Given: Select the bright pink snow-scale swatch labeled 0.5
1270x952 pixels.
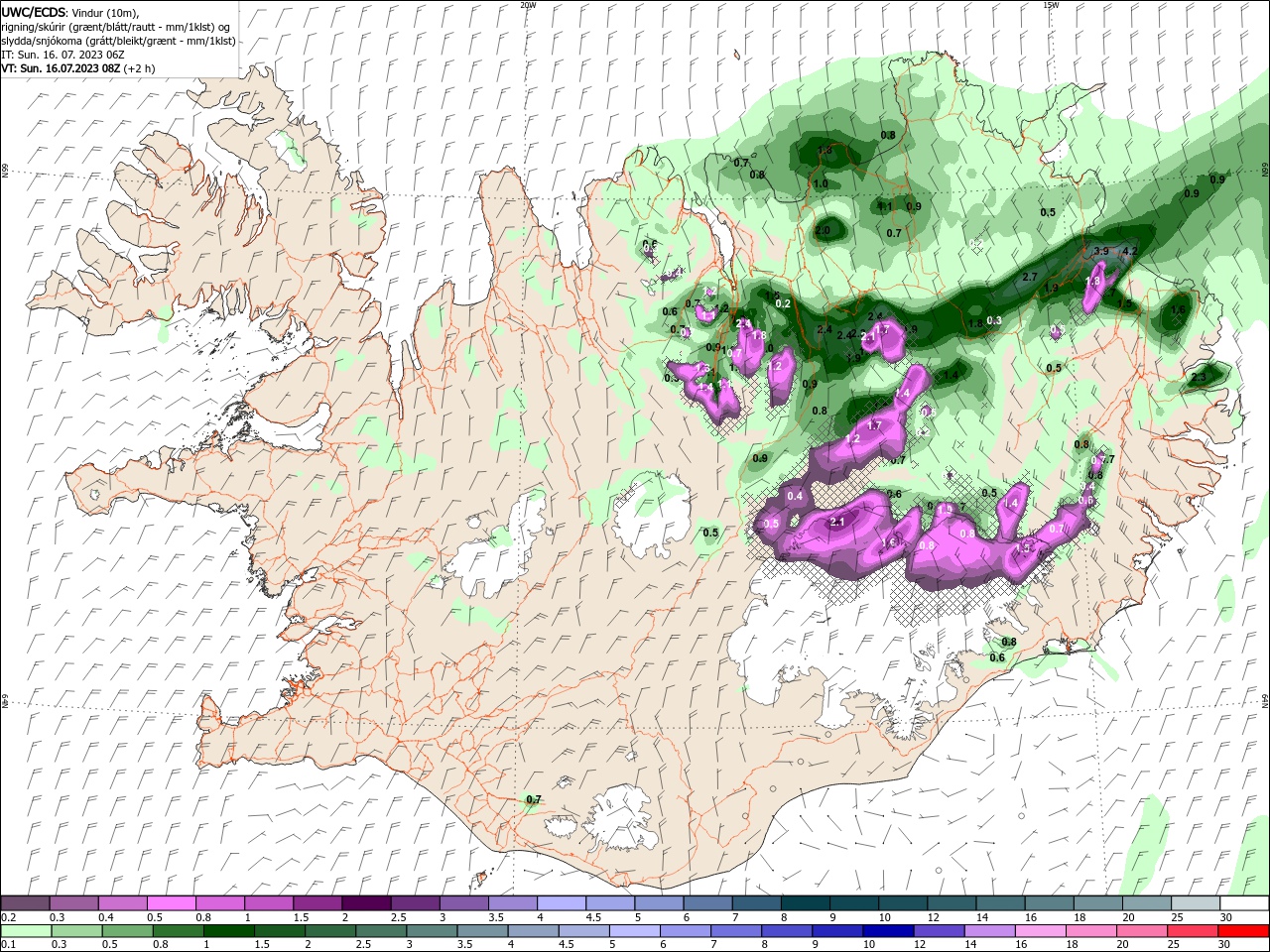Looking at the screenshot, I should tap(172, 903).
